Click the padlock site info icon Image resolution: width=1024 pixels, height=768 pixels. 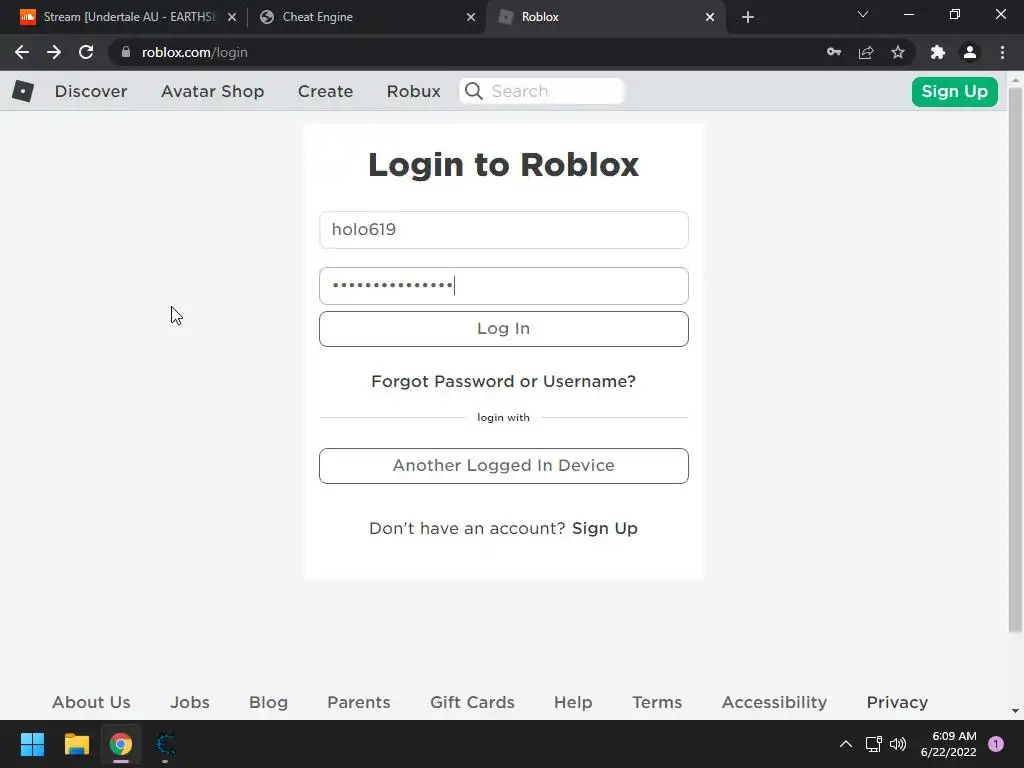(x=126, y=52)
